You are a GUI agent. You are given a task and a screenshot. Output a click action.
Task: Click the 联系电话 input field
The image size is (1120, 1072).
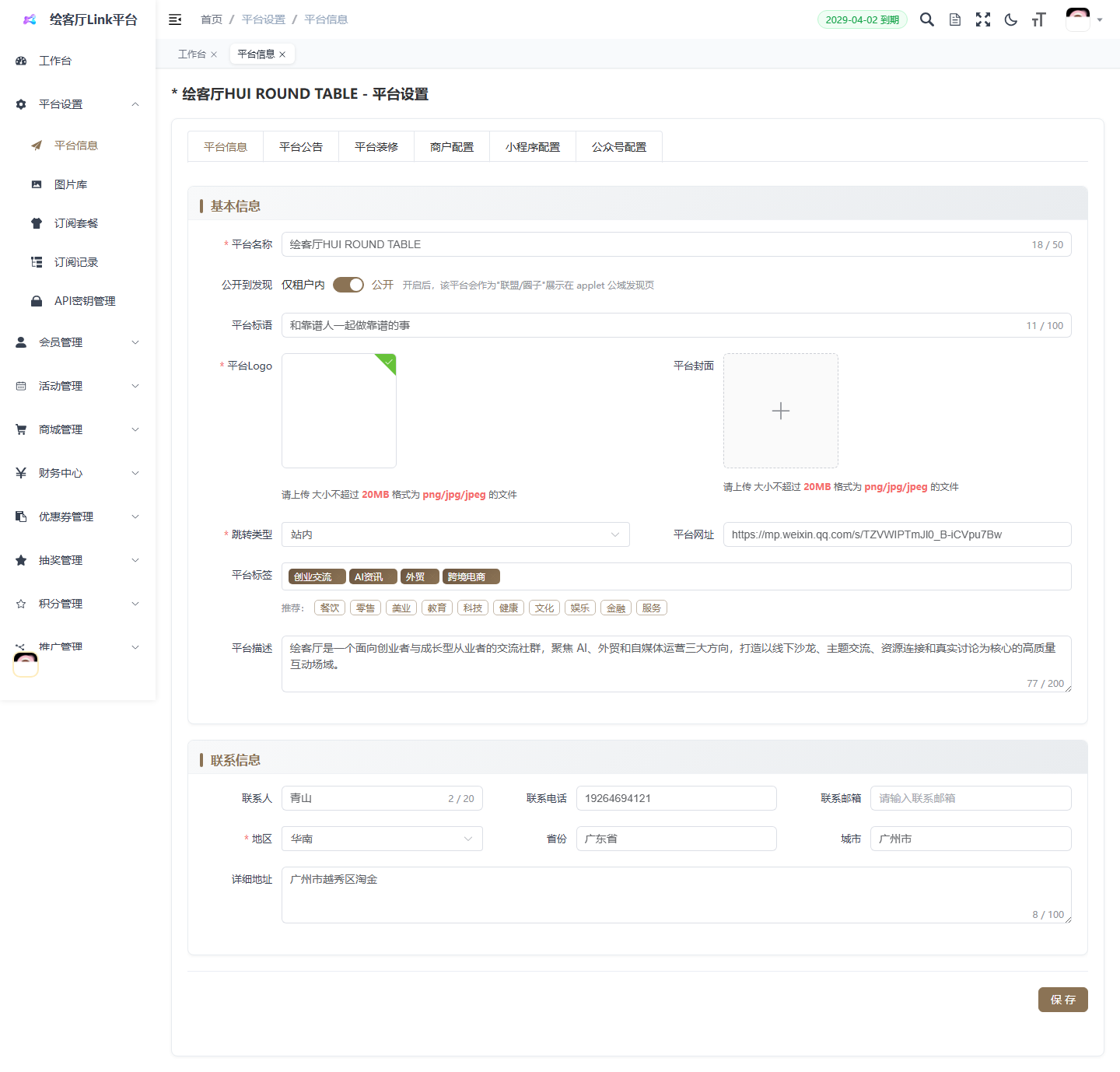[677, 798]
